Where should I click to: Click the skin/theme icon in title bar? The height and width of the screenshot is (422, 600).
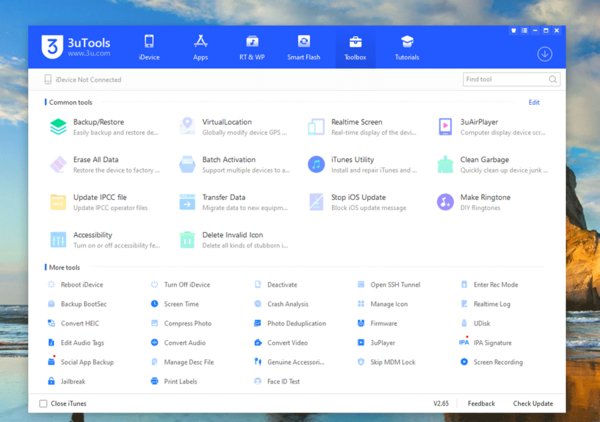(x=514, y=31)
